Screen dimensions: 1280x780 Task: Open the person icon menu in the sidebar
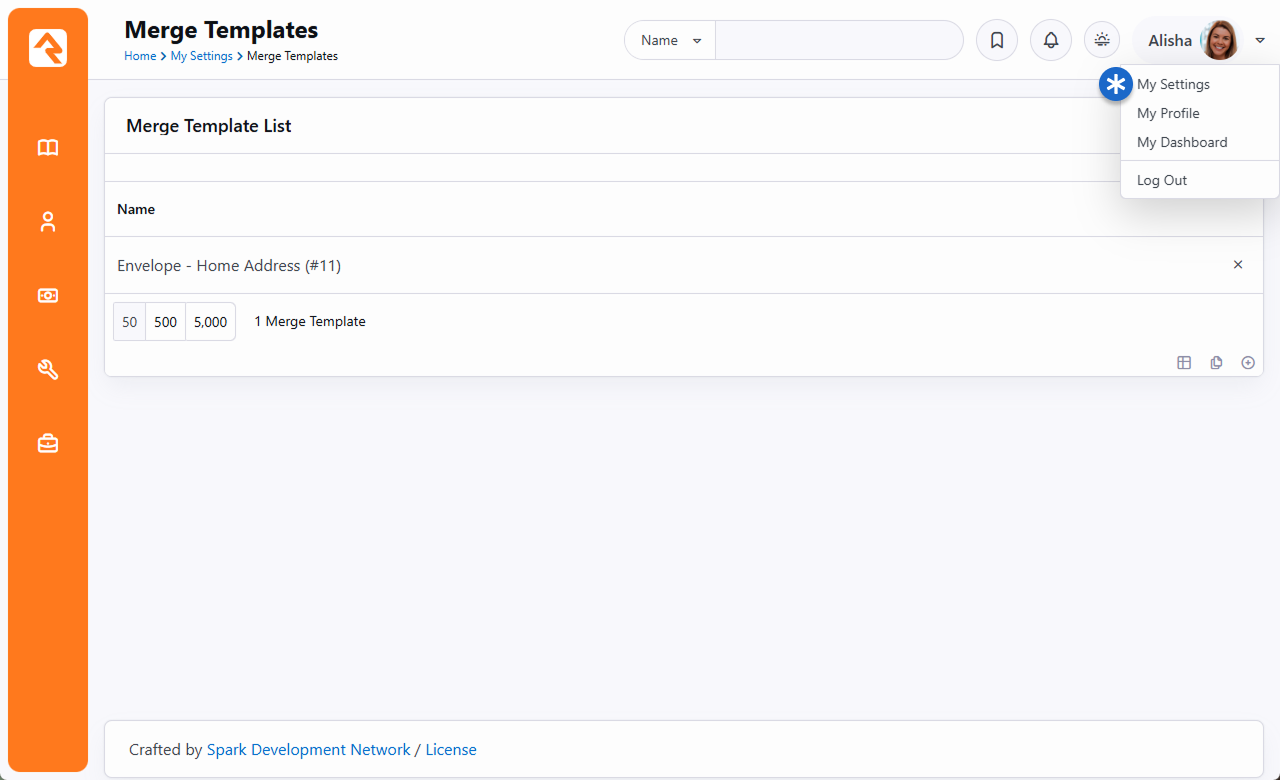tap(48, 222)
